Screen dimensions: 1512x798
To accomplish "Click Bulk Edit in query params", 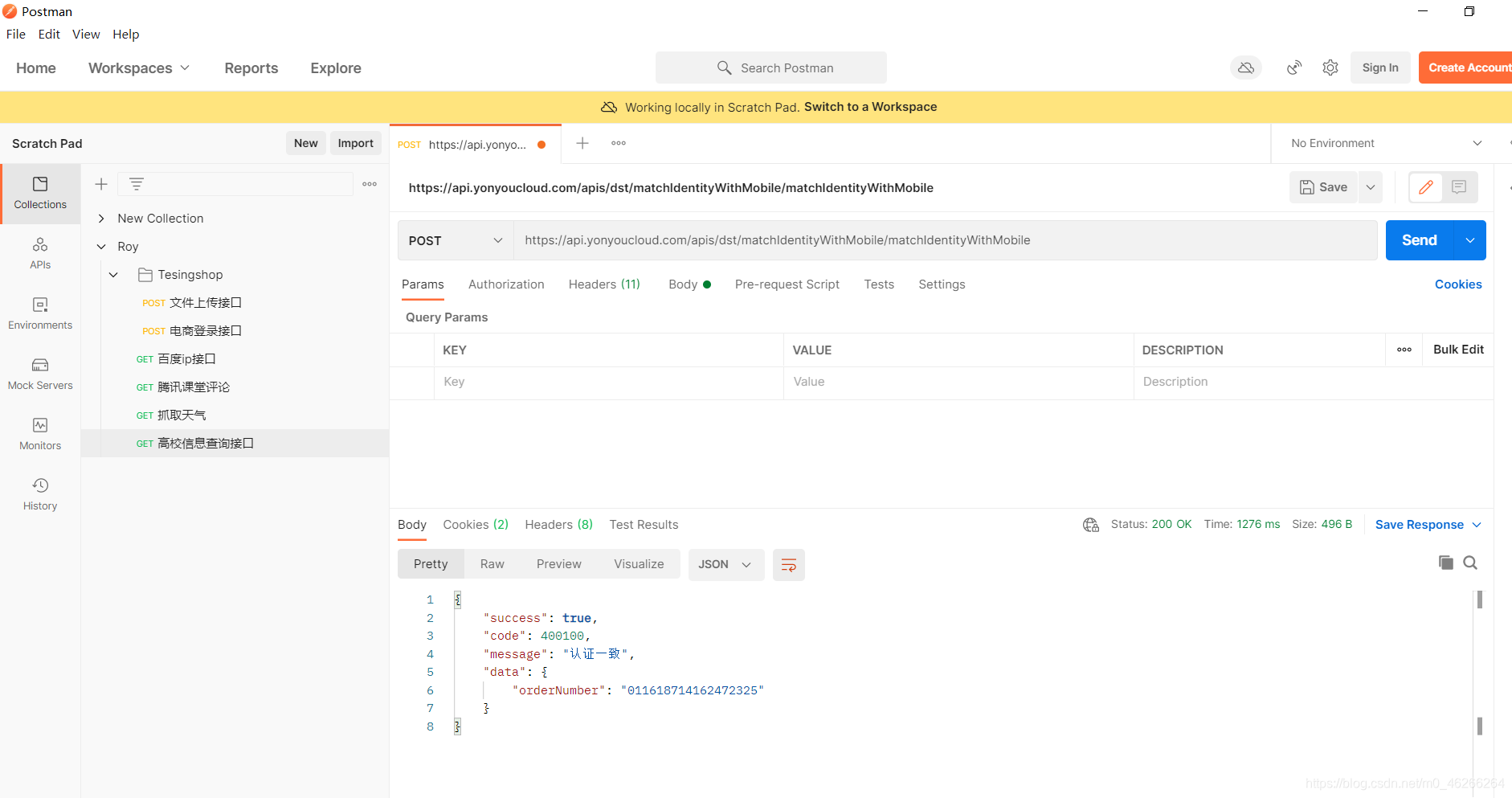I will point(1458,350).
